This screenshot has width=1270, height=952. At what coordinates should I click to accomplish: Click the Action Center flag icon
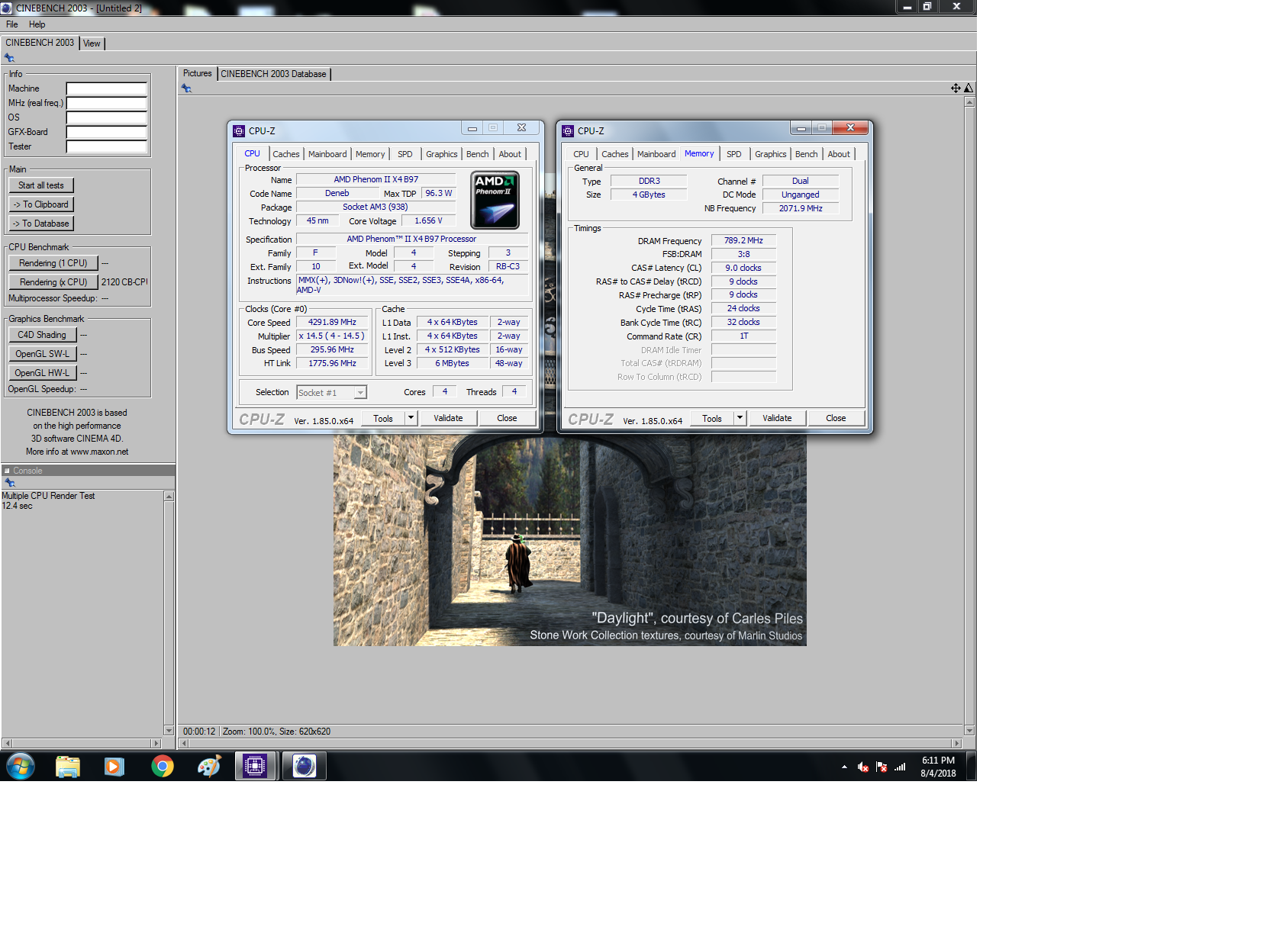[x=882, y=767]
